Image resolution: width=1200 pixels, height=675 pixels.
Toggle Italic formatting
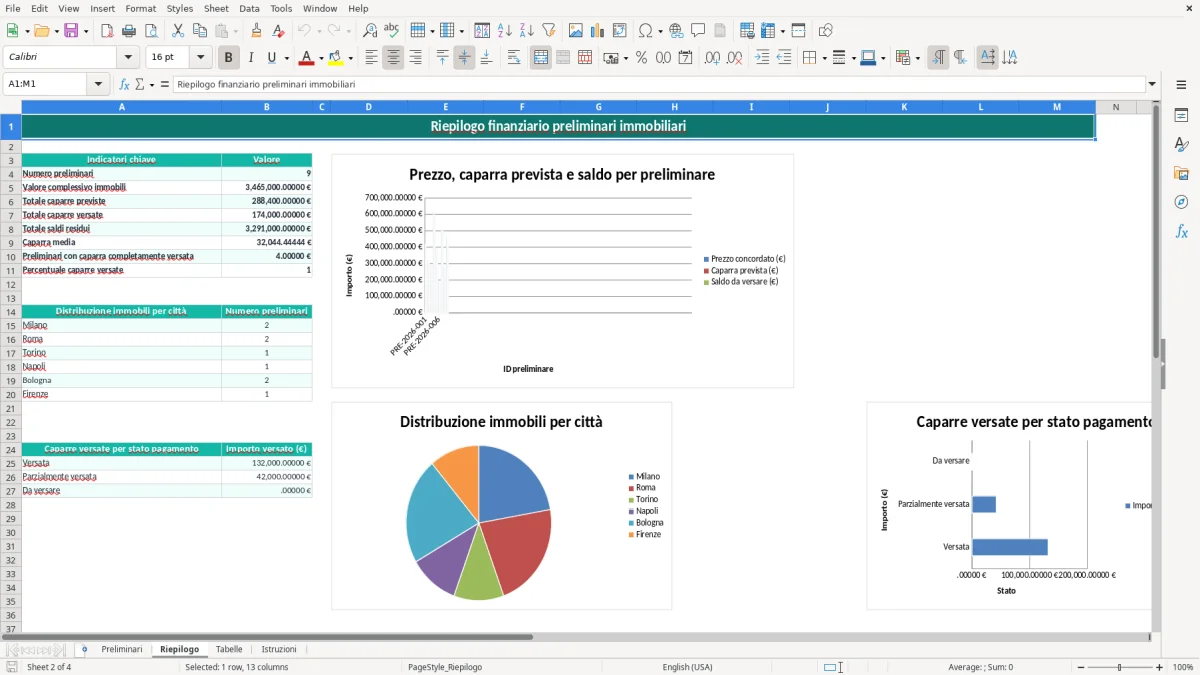[x=251, y=58]
